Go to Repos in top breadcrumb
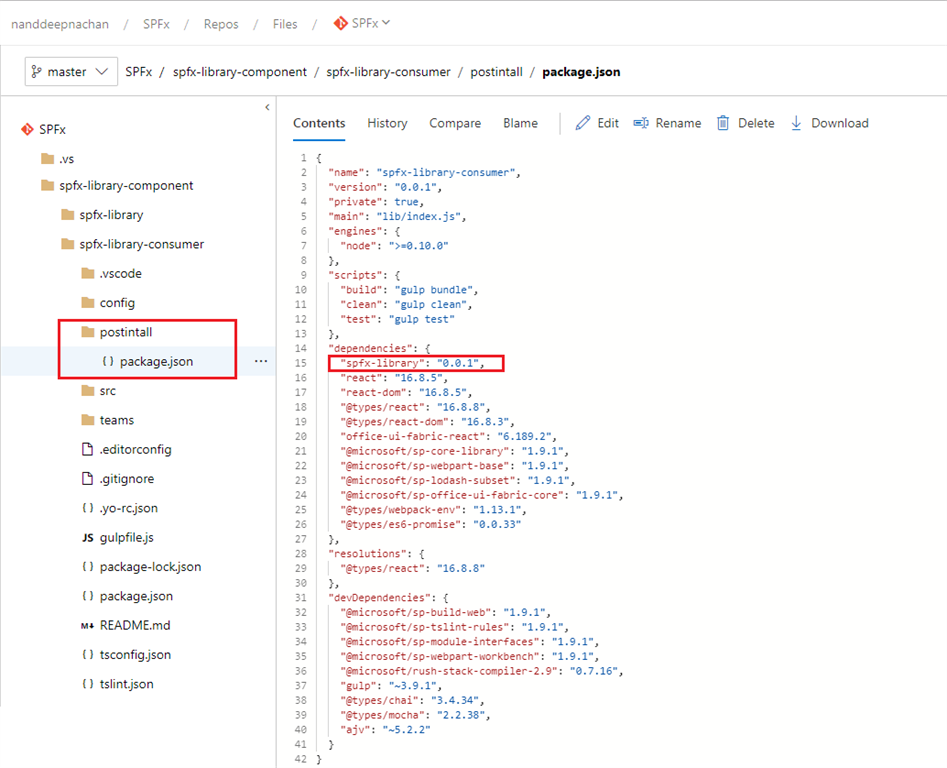The width and height of the screenshot is (947, 768). point(221,24)
